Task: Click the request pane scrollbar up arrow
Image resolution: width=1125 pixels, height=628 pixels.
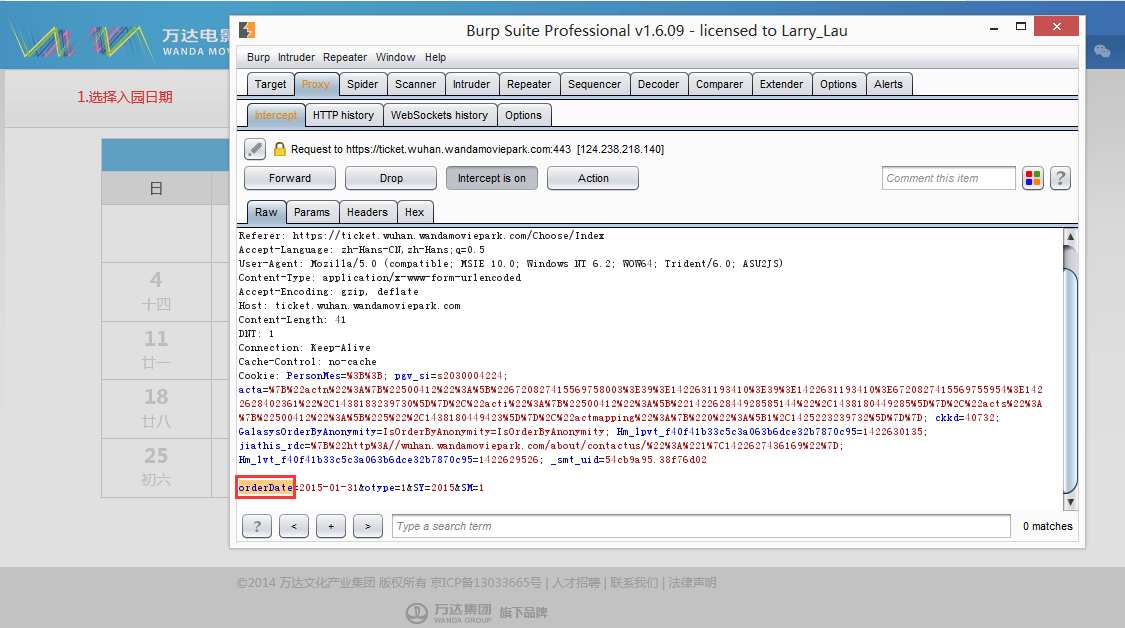Action: pos(1070,236)
